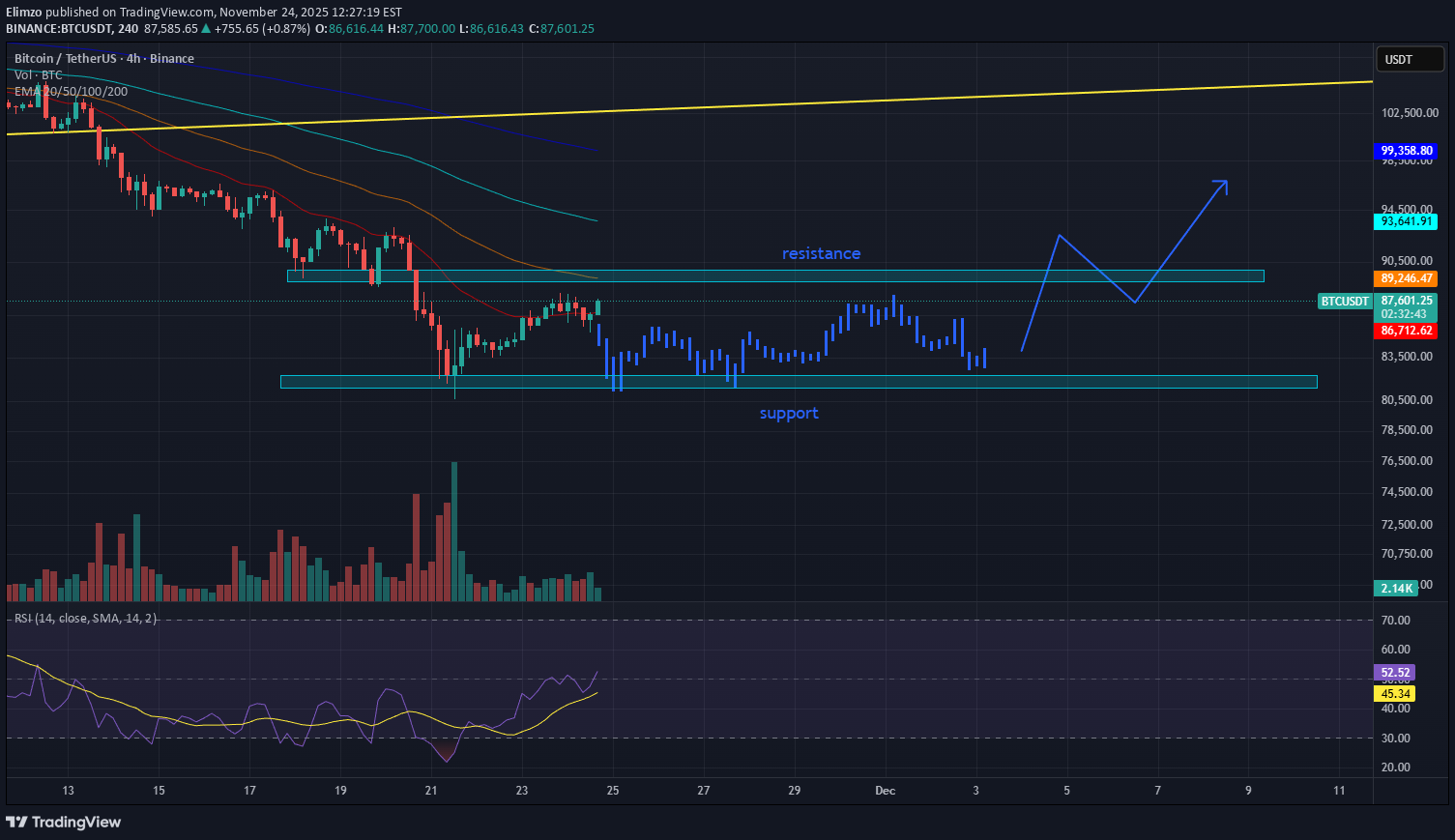The image size is (1455, 840).
Task: Click the green up-arrow price change indicator
Action: (x=204, y=29)
